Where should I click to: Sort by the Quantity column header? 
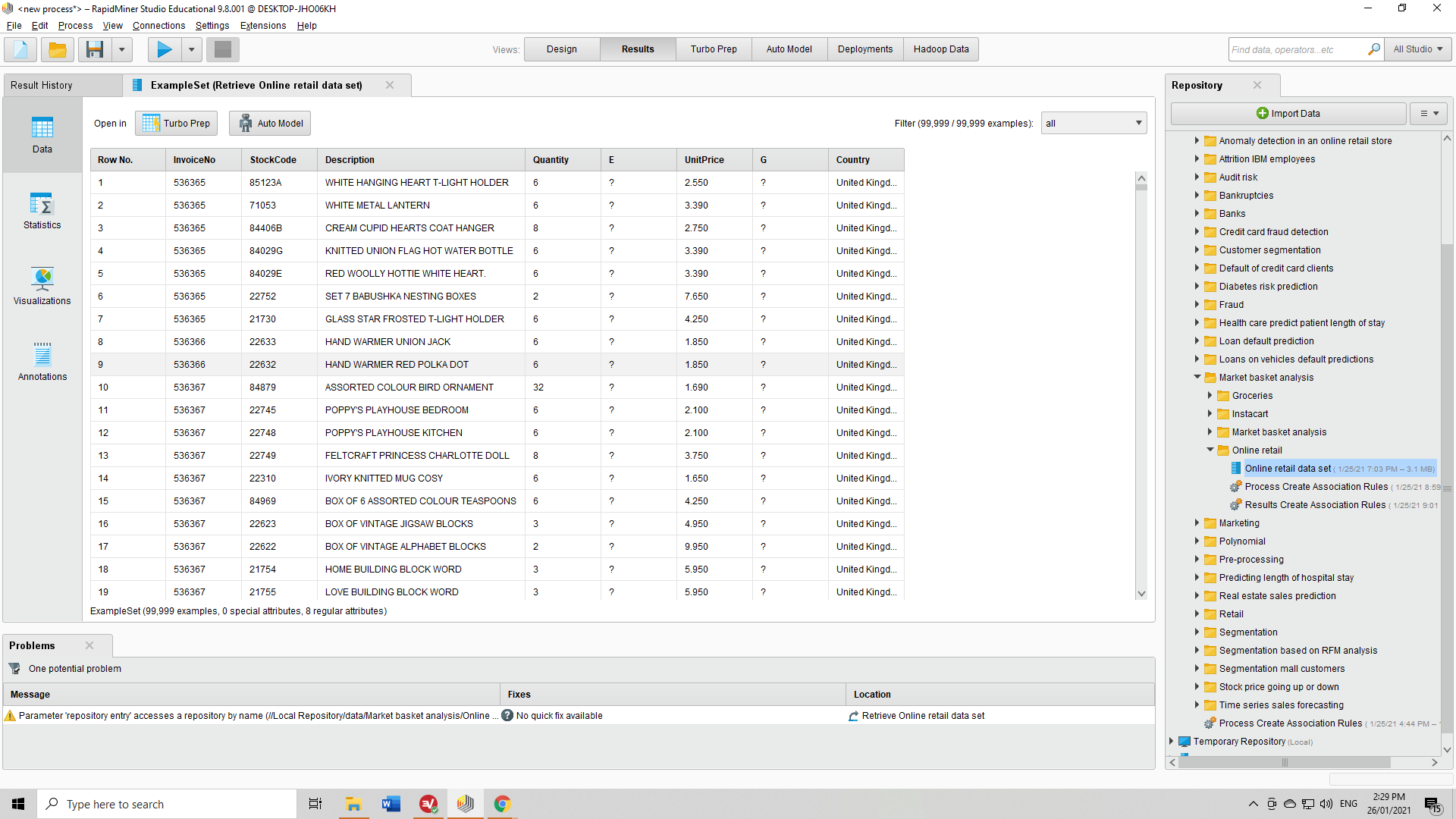tap(563, 160)
